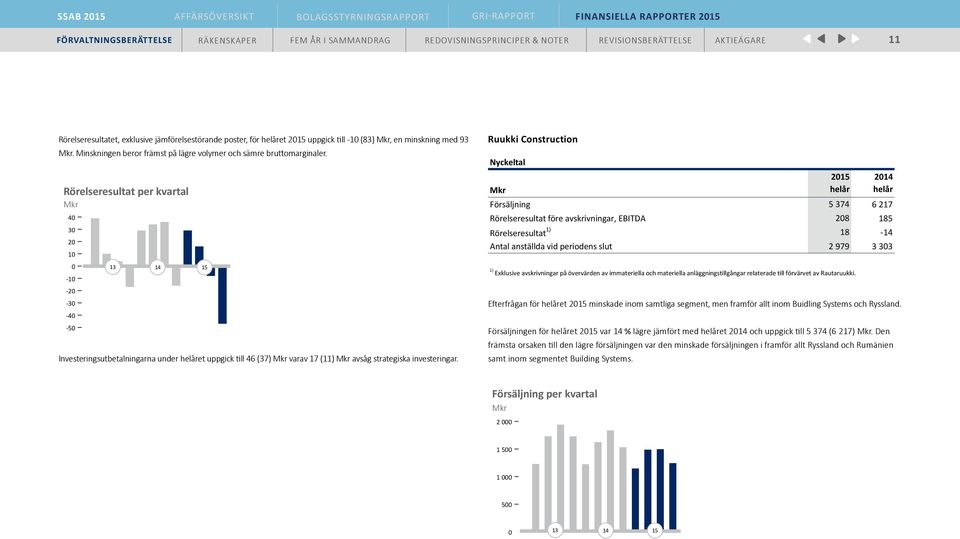Jump back using the white left arrow
The height and width of the screenshot is (539, 960).
807,39
